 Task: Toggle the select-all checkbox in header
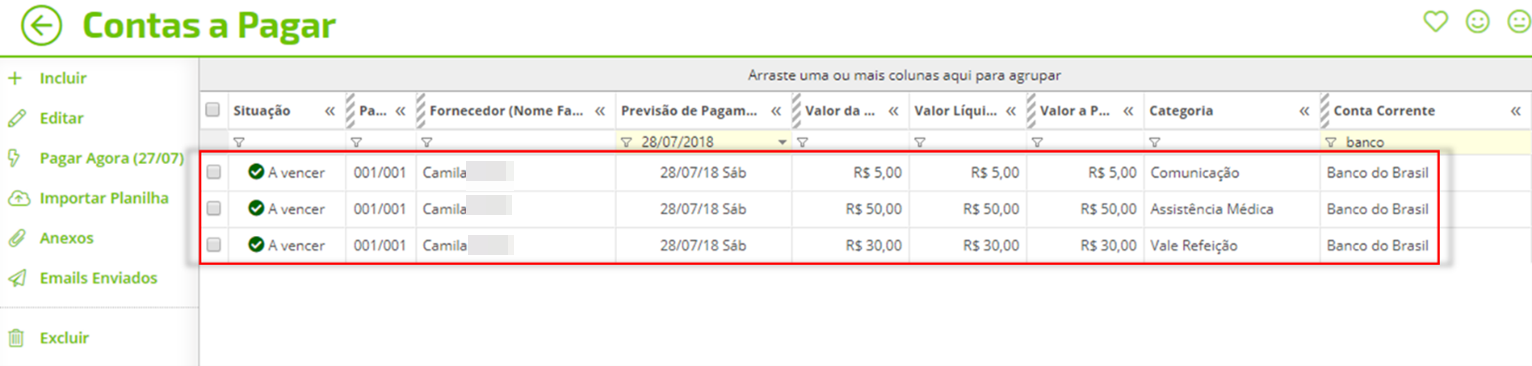(213, 110)
